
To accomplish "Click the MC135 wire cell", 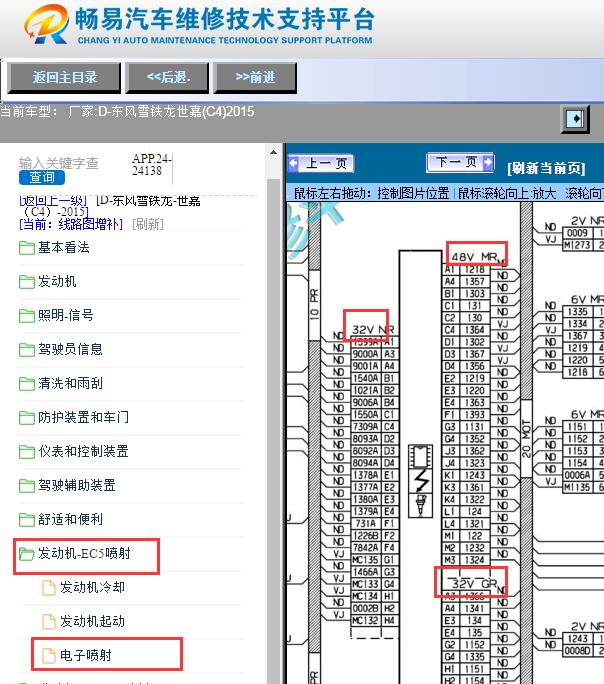I will (x=366, y=560).
